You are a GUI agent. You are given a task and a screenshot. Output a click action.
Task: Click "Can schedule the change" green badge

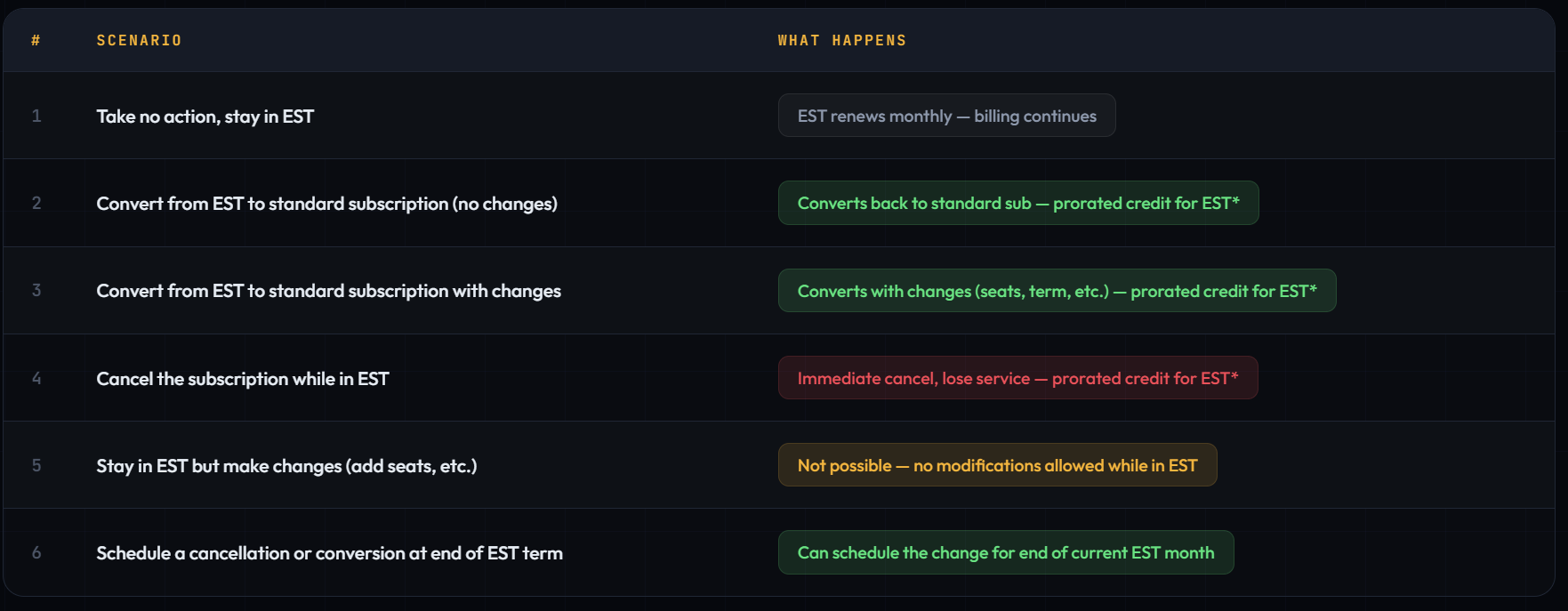pos(1005,552)
